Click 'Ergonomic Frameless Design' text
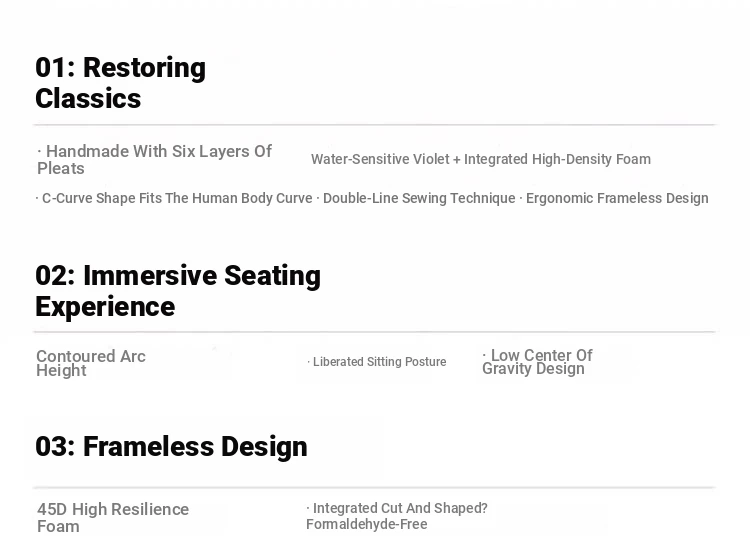 (617, 198)
